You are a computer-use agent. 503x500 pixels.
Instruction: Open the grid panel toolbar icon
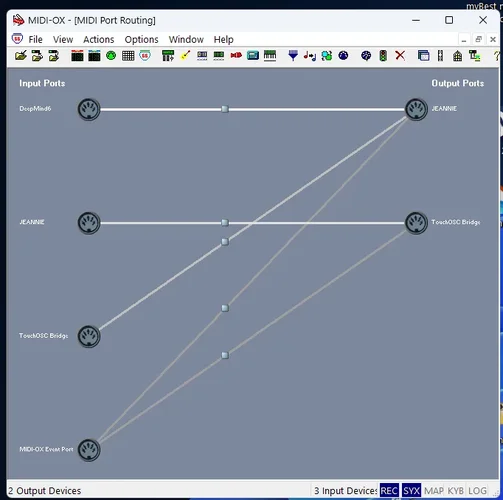tap(128, 56)
